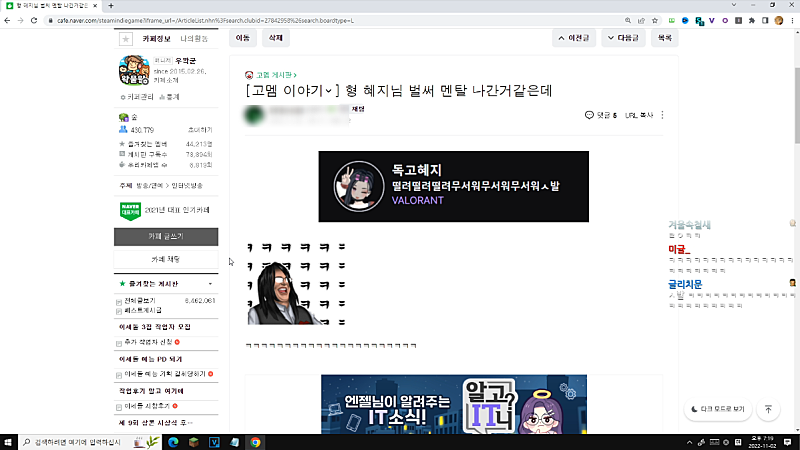Click the laughing ㅋㅋㅋ sticker image

[296, 285]
